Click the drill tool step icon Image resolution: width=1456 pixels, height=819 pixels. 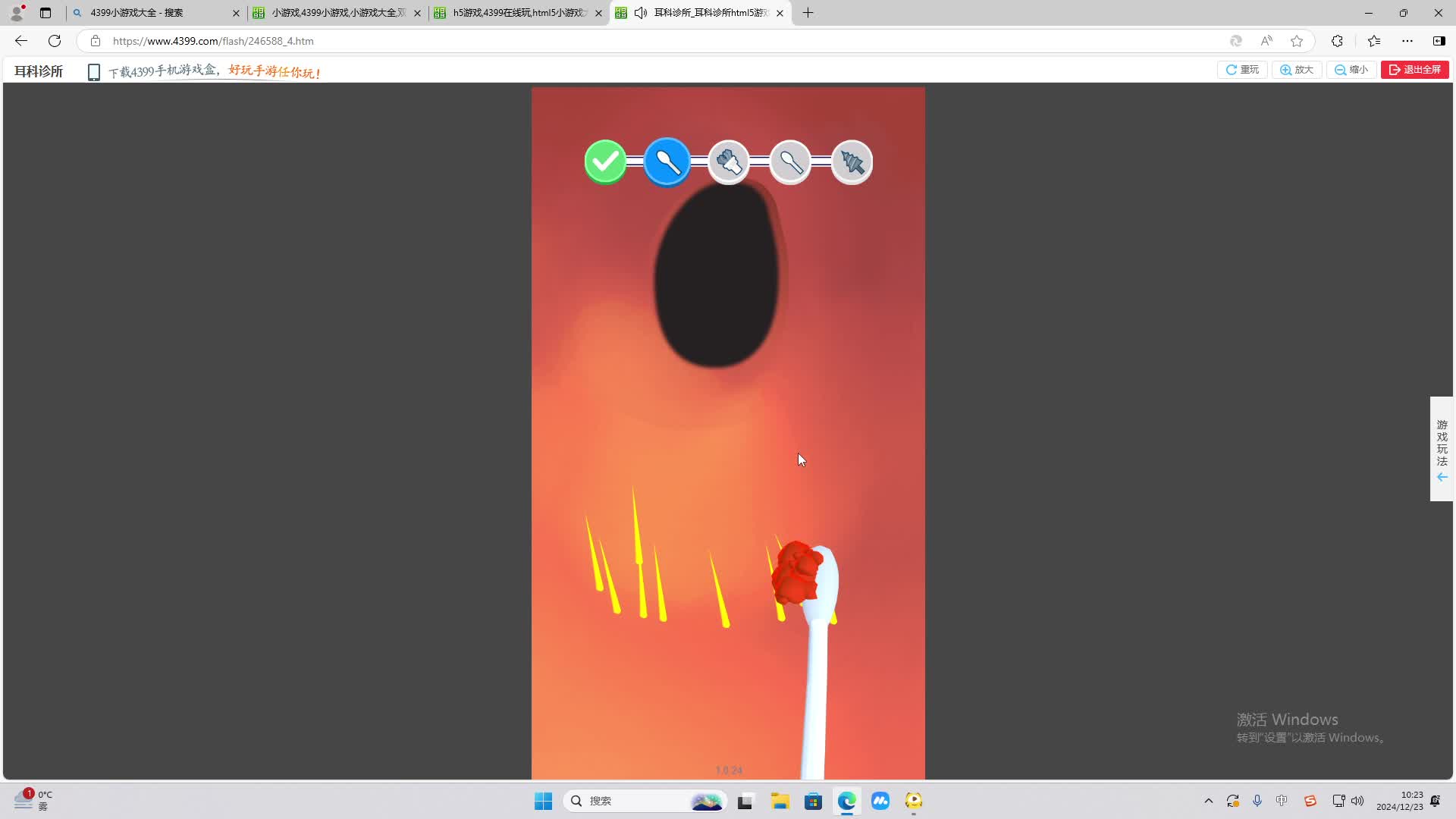point(852,162)
